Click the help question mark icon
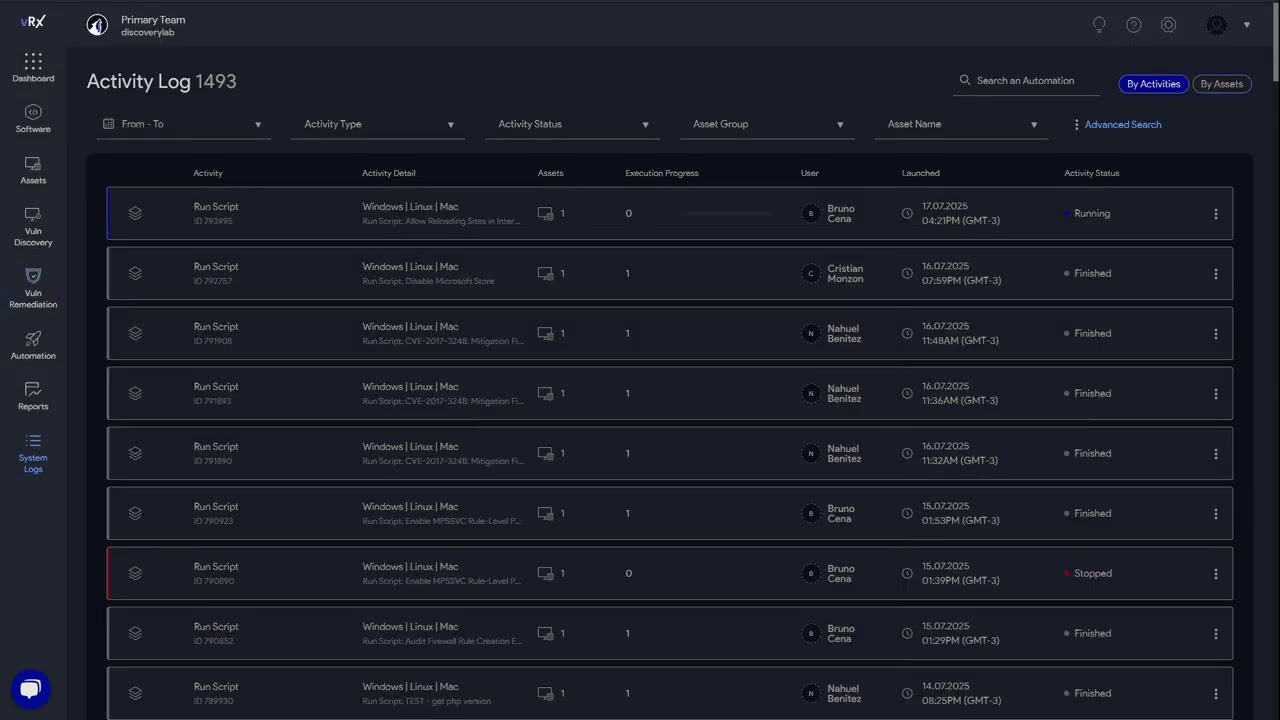 (1134, 25)
